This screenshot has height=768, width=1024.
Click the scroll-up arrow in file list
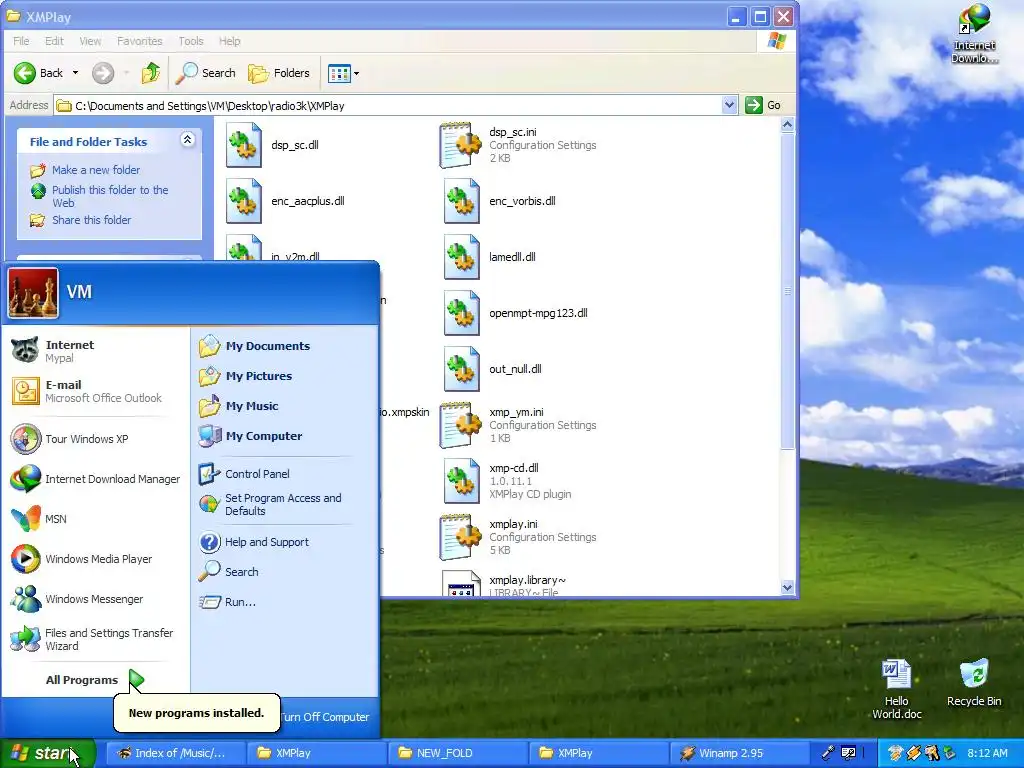(x=788, y=124)
